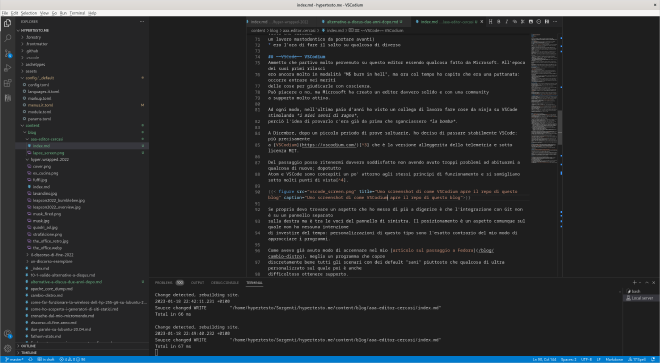This screenshot has height=363, width=660.
Task: Click the editor vertical scrollbar
Action: point(560,127)
